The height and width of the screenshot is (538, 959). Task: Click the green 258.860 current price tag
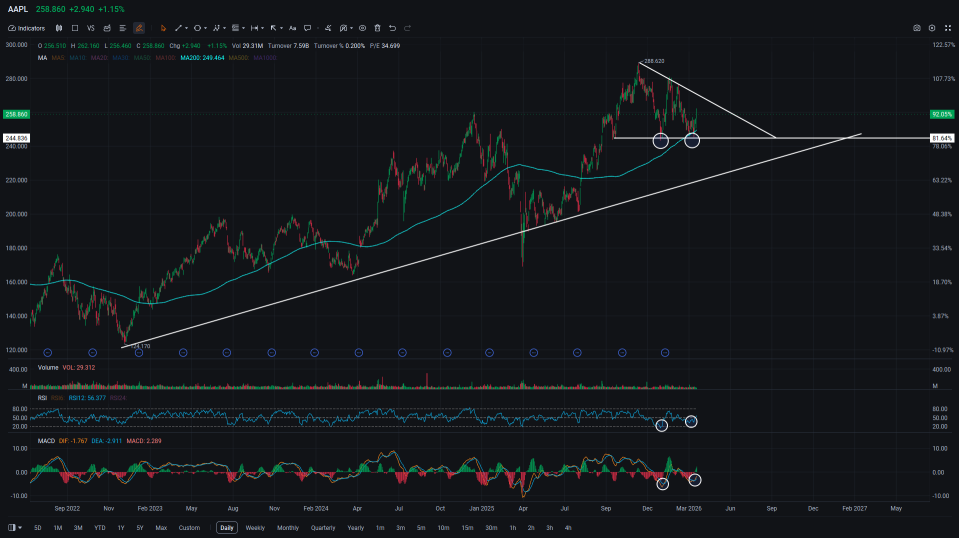[16, 114]
